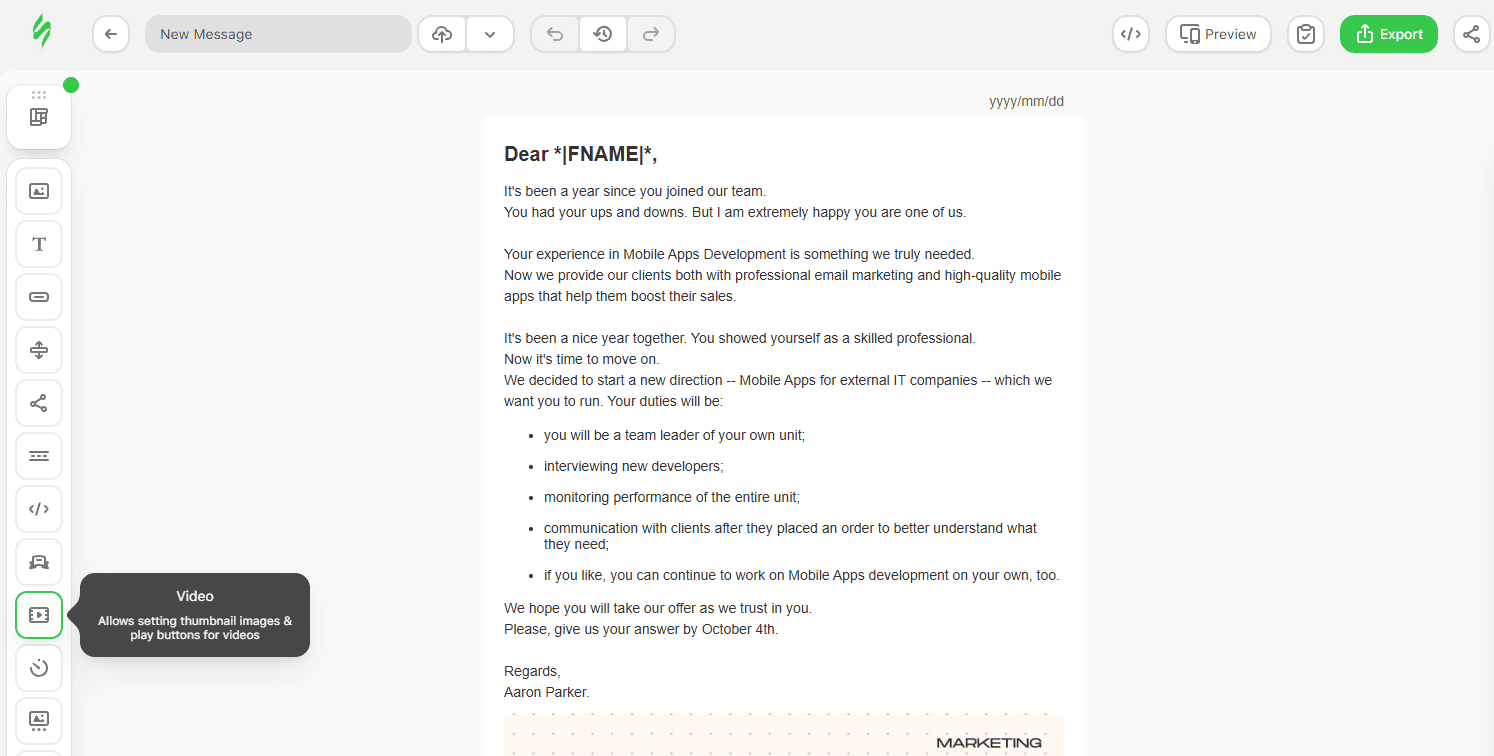Expand the save options dropdown arrow
This screenshot has width=1494, height=756.
click(490, 34)
